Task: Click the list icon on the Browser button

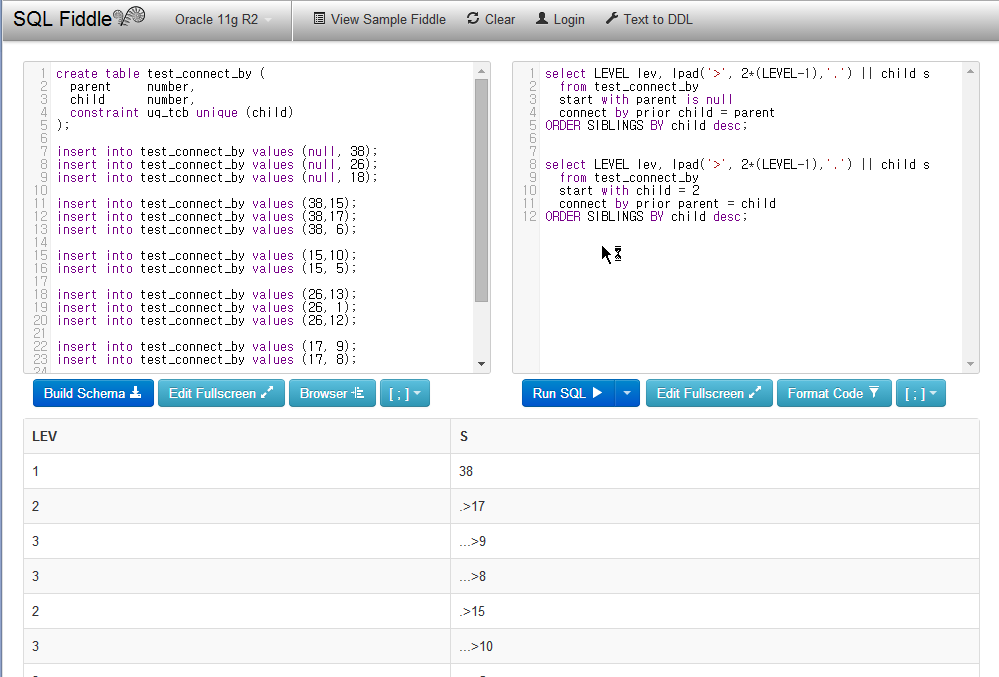Action: coord(357,393)
